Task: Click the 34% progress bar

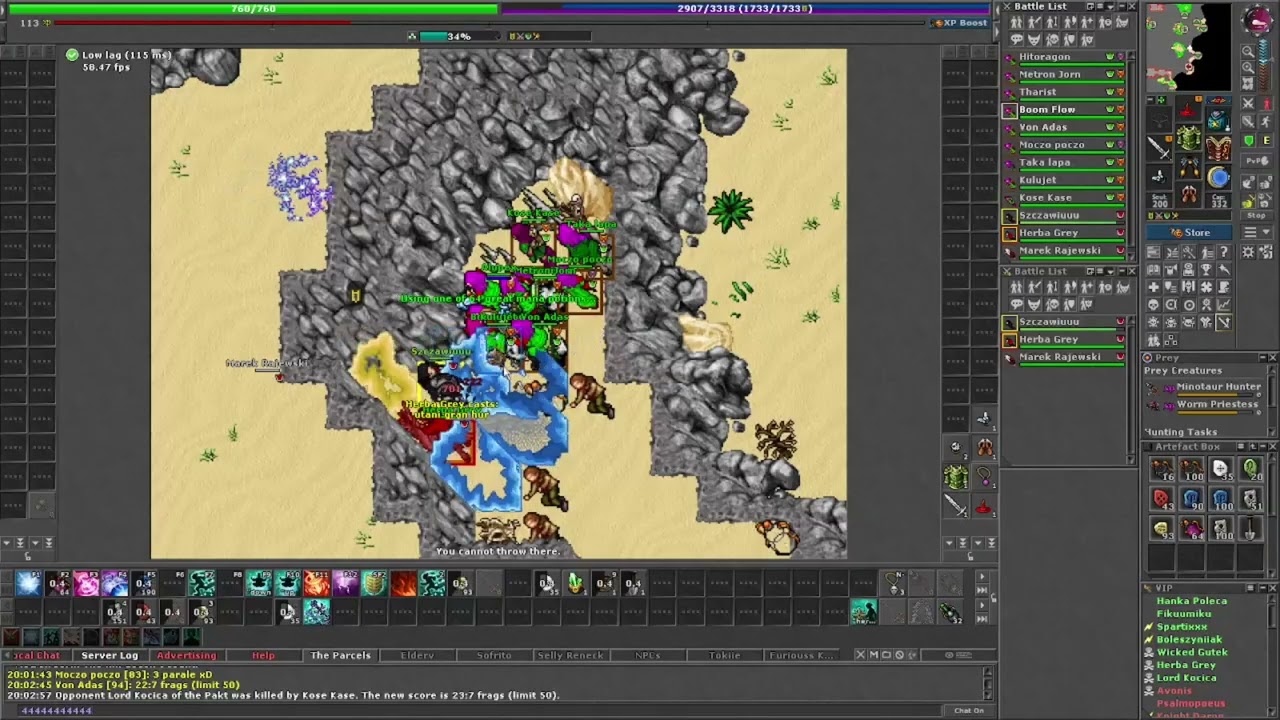Action: (x=459, y=37)
